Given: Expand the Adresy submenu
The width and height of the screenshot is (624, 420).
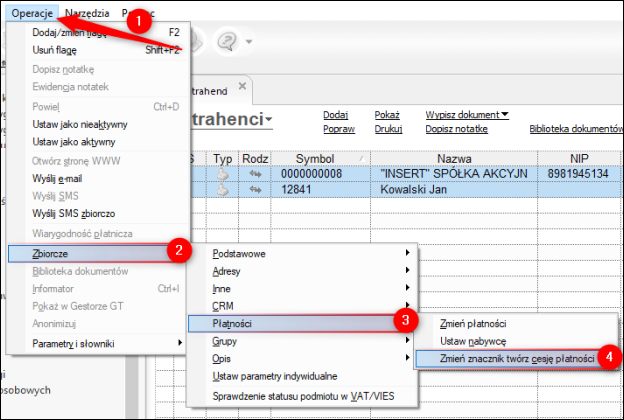Looking at the screenshot, I should point(302,271).
